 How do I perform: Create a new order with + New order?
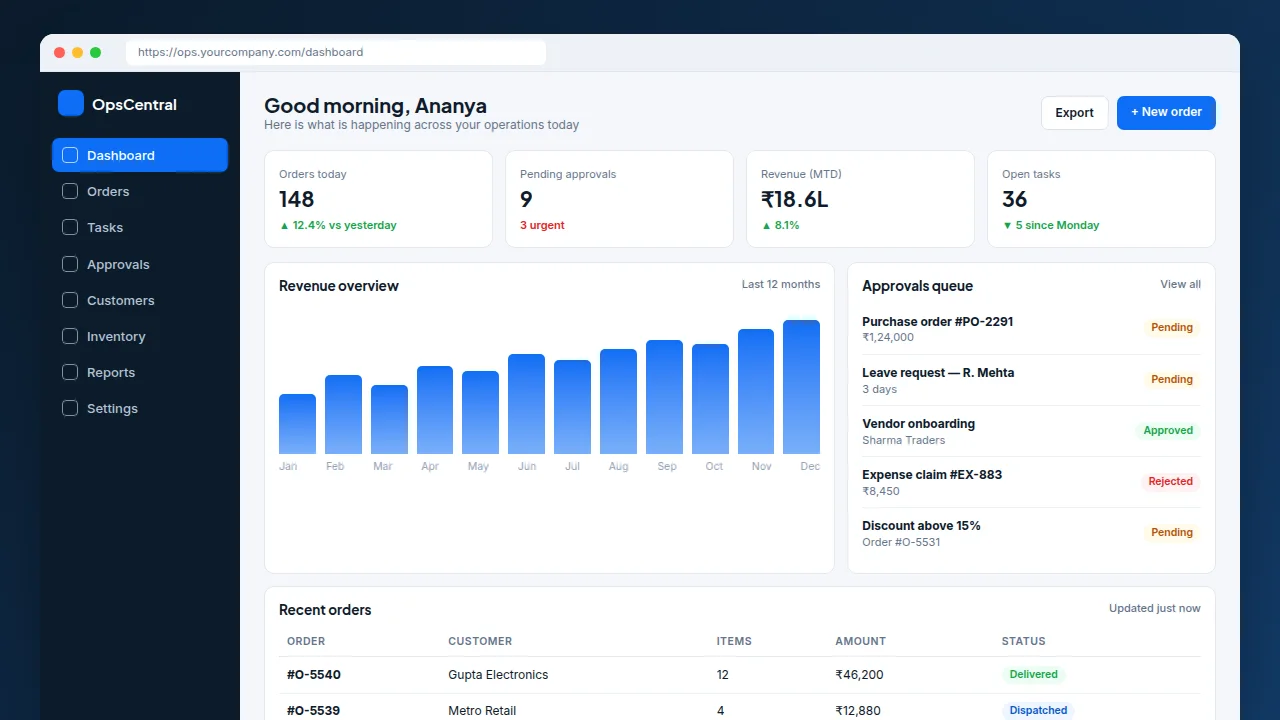point(1166,113)
